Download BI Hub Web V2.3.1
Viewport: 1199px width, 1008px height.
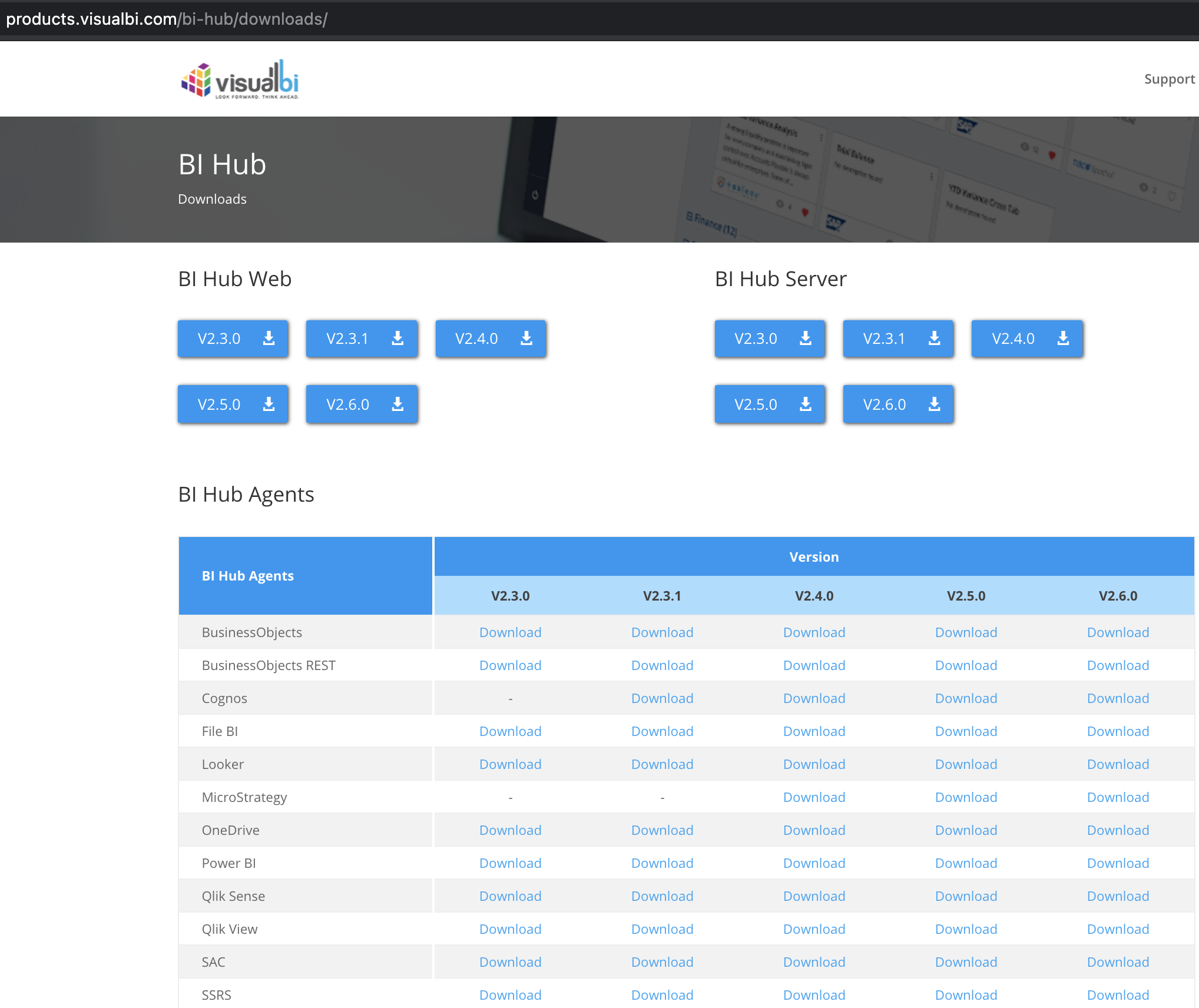coord(362,339)
